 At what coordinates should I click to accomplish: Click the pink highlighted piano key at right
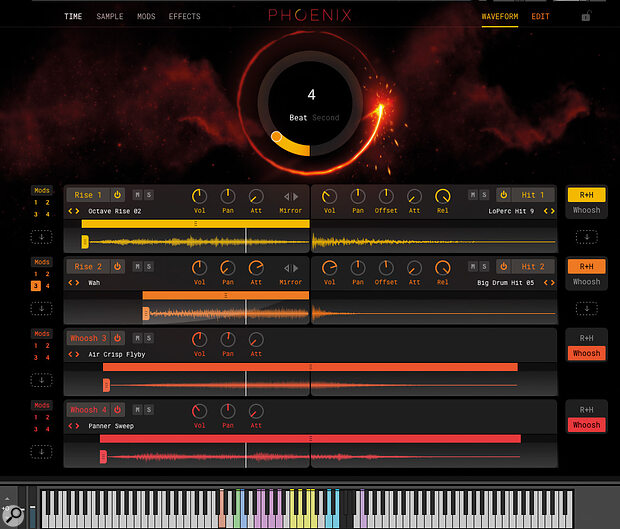click(x=363, y=508)
